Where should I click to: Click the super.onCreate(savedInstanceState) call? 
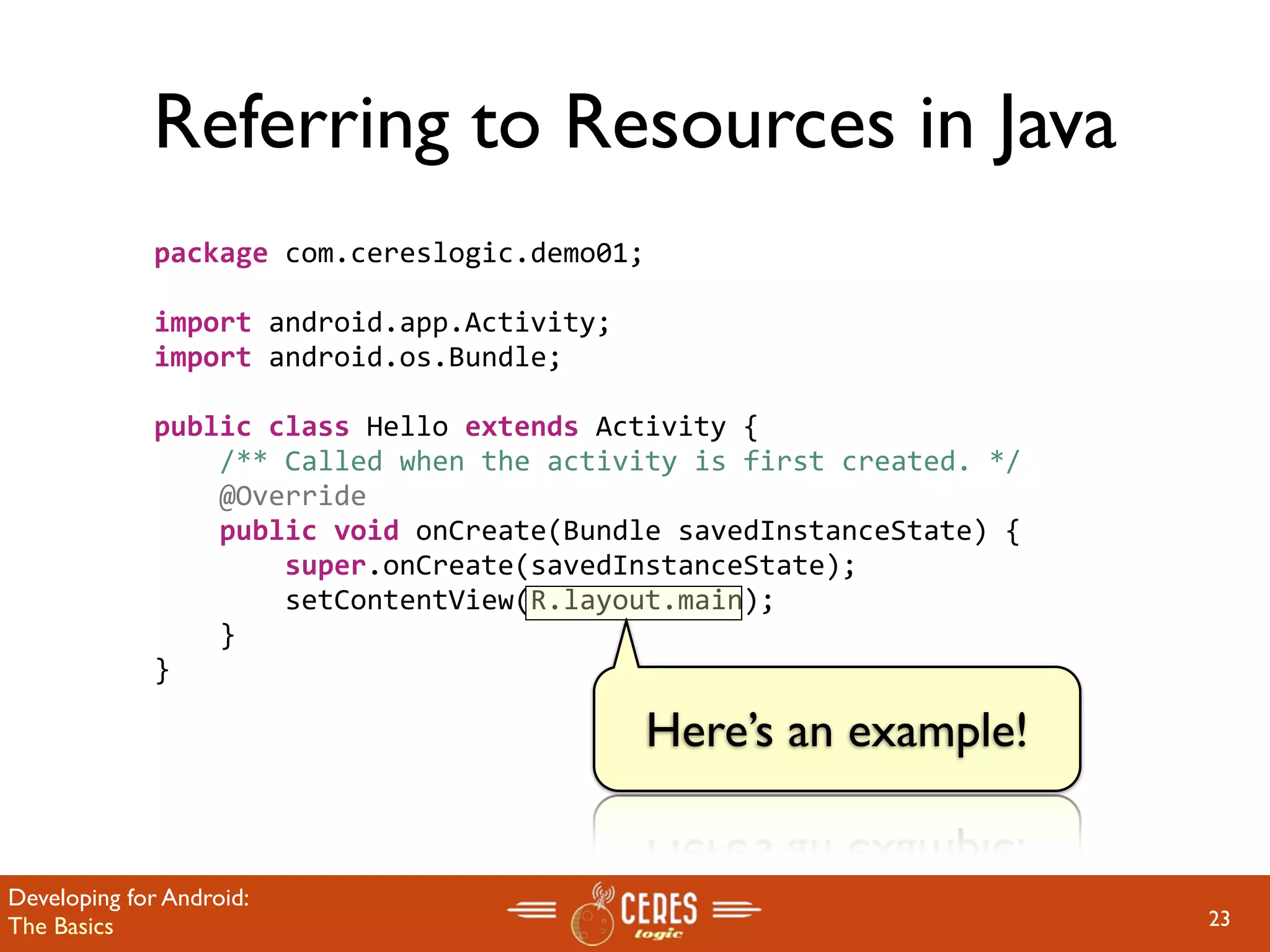(x=569, y=566)
